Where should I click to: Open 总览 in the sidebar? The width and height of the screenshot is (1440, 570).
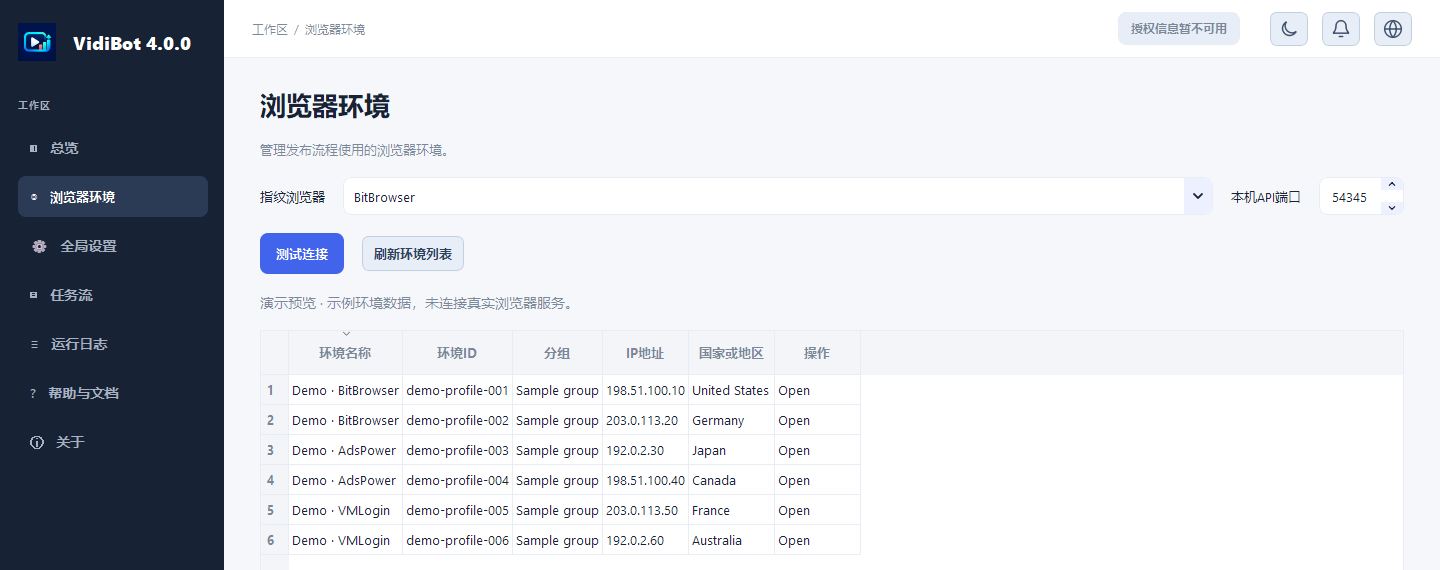click(113, 148)
